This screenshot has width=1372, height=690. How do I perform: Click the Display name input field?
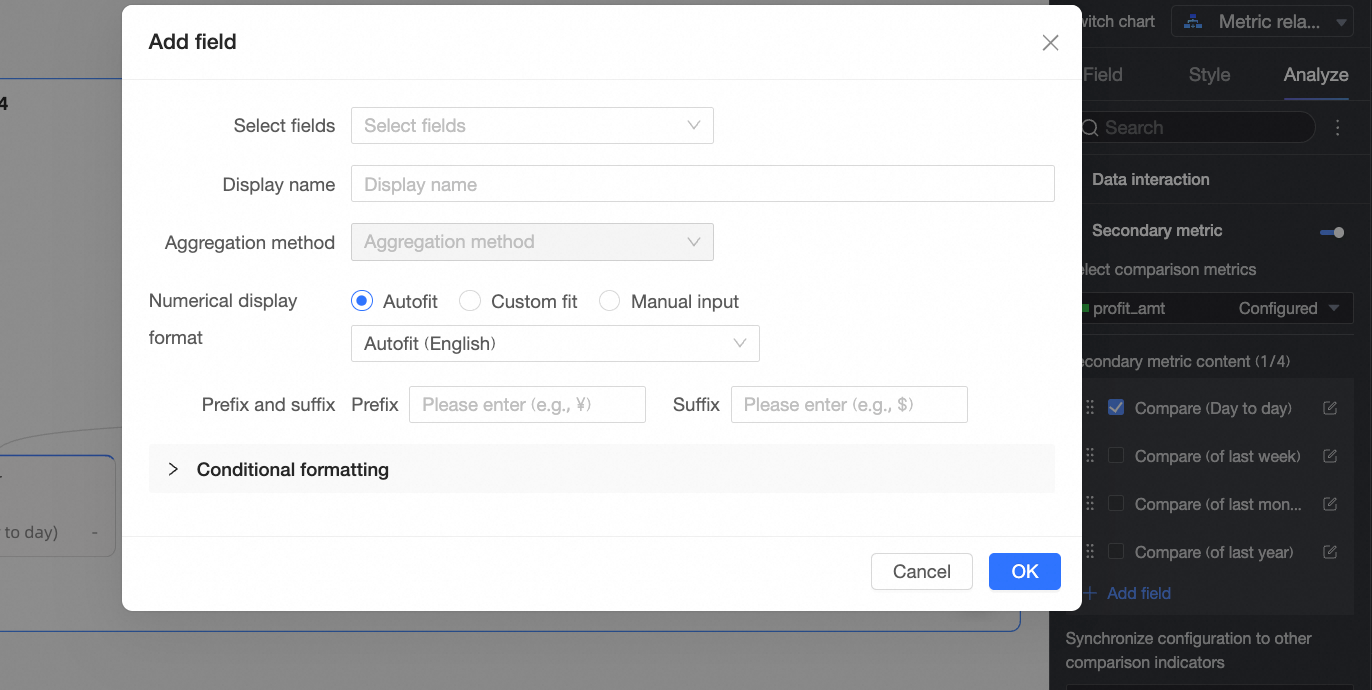click(702, 184)
